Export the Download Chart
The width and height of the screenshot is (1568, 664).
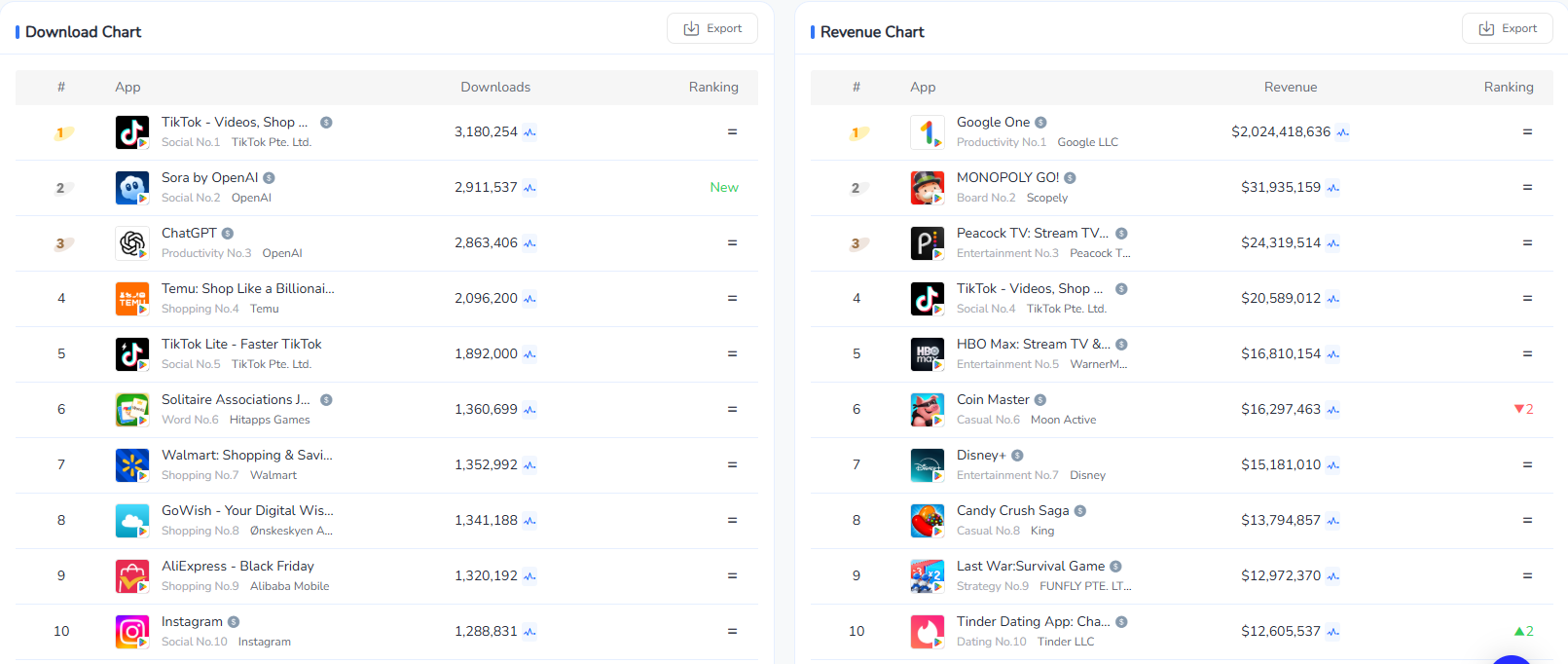click(712, 28)
